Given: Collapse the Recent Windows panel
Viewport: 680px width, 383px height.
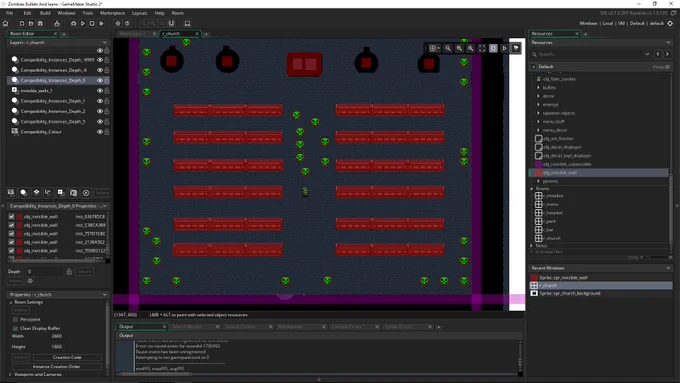Looking at the screenshot, I should pos(668,268).
